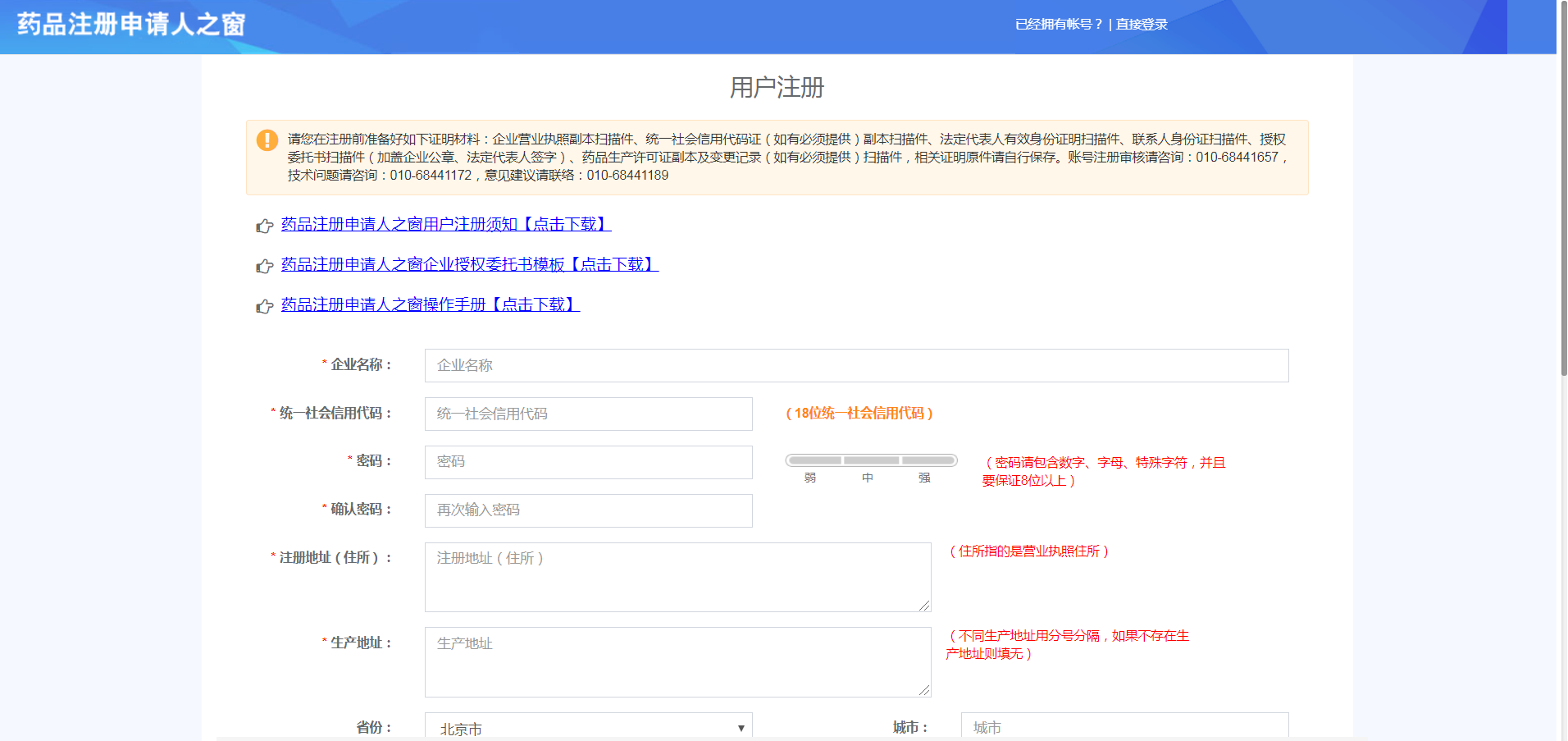Click the password strength indicator bar

(871, 460)
